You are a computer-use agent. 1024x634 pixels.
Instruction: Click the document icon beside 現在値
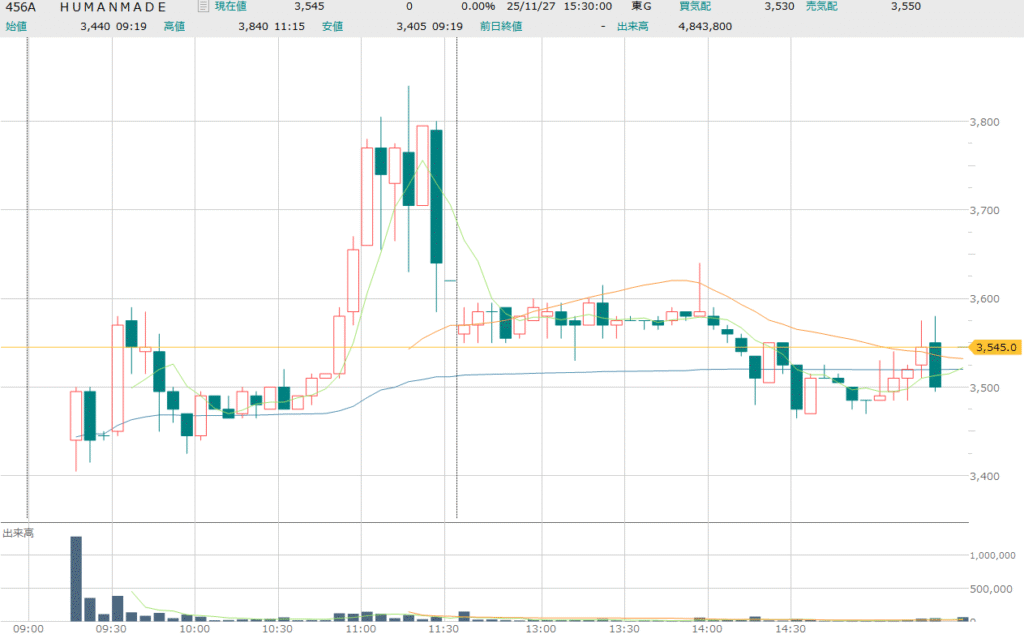[x=204, y=7]
